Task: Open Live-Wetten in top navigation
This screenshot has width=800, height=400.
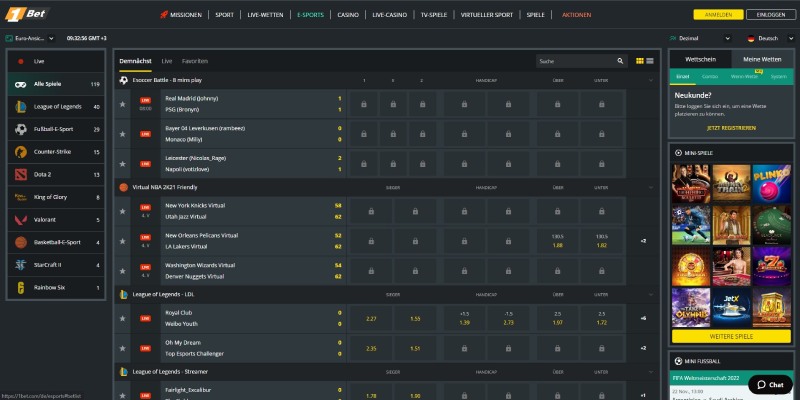Action: pos(265,15)
